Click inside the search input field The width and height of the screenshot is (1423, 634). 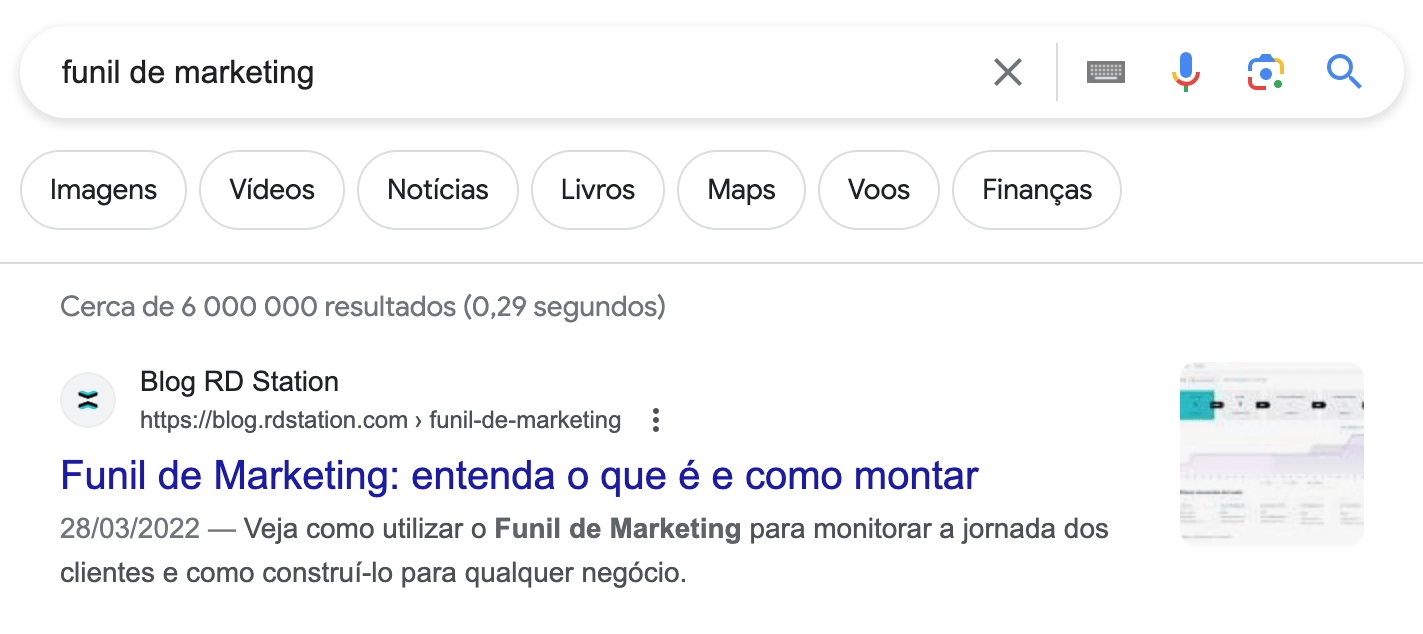400,71
